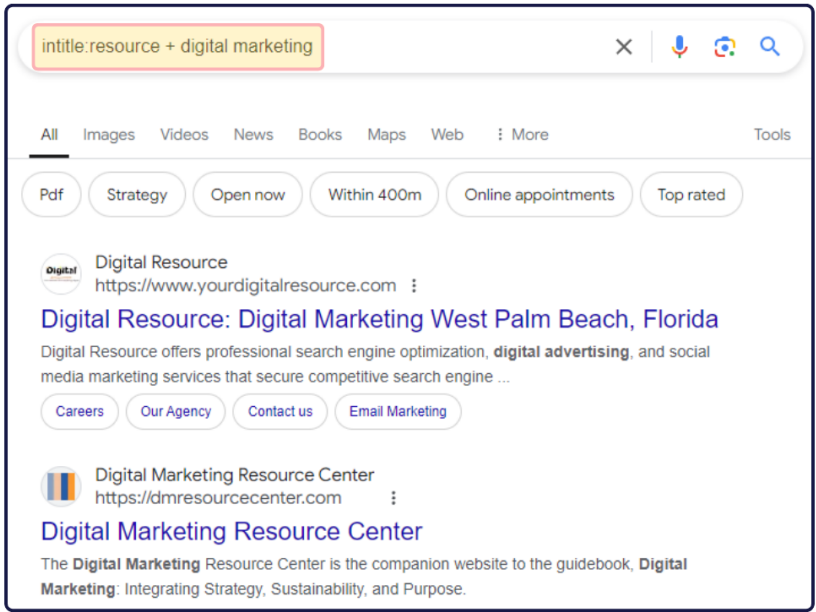Screen dimensions: 816x612
Task: Start voice search with microphone icon
Action: click(679, 47)
